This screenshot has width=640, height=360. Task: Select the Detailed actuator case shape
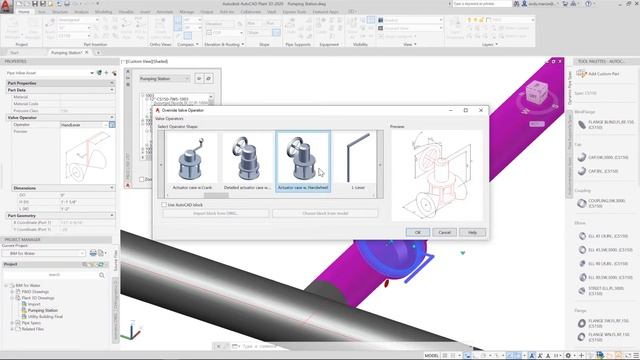click(247, 162)
